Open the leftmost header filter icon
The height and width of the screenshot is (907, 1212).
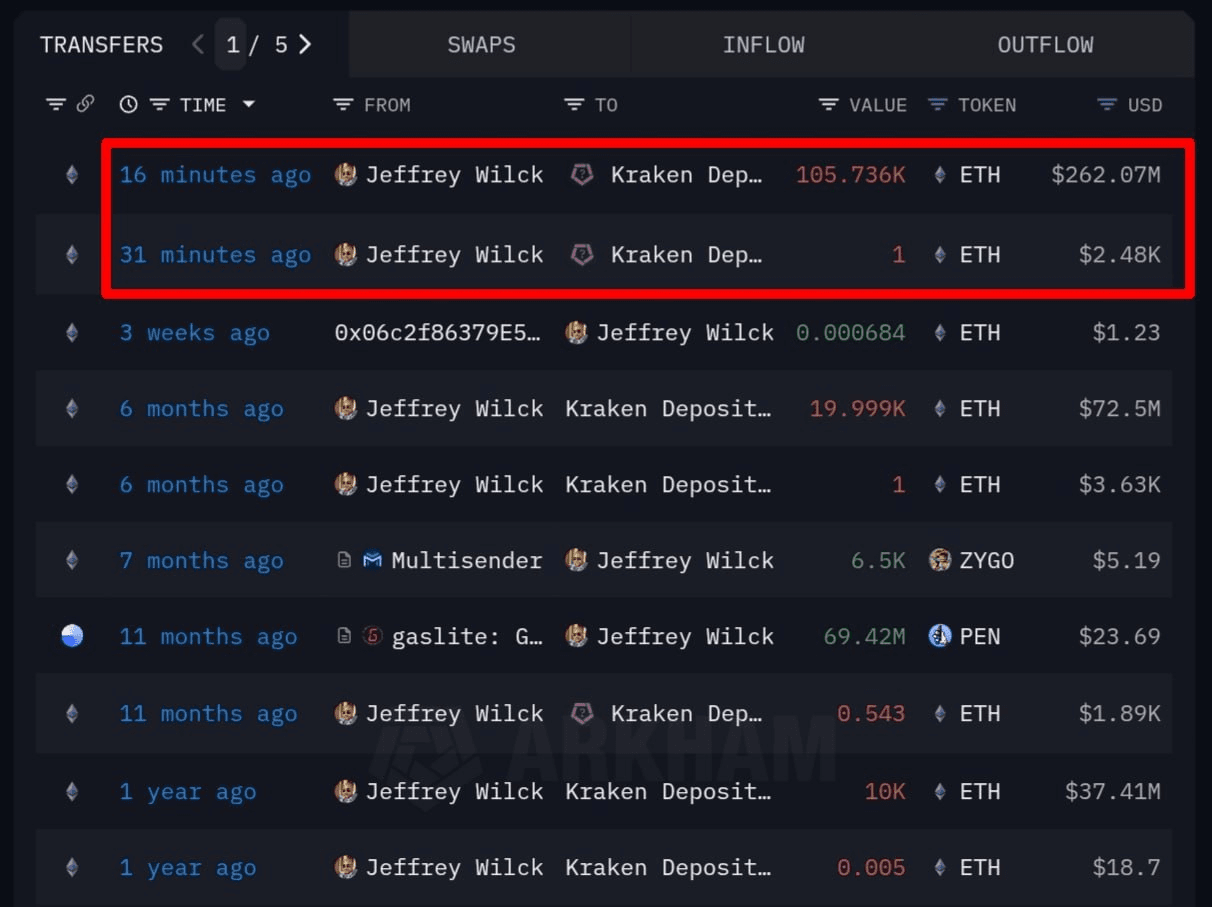coord(56,104)
